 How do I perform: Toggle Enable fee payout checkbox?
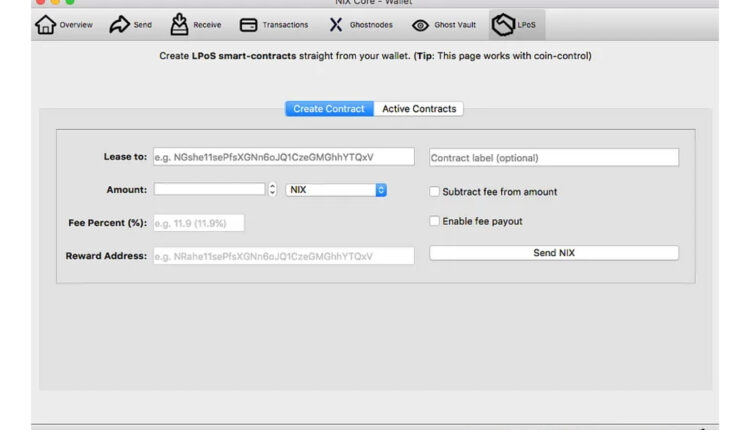(x=435, y=221)
